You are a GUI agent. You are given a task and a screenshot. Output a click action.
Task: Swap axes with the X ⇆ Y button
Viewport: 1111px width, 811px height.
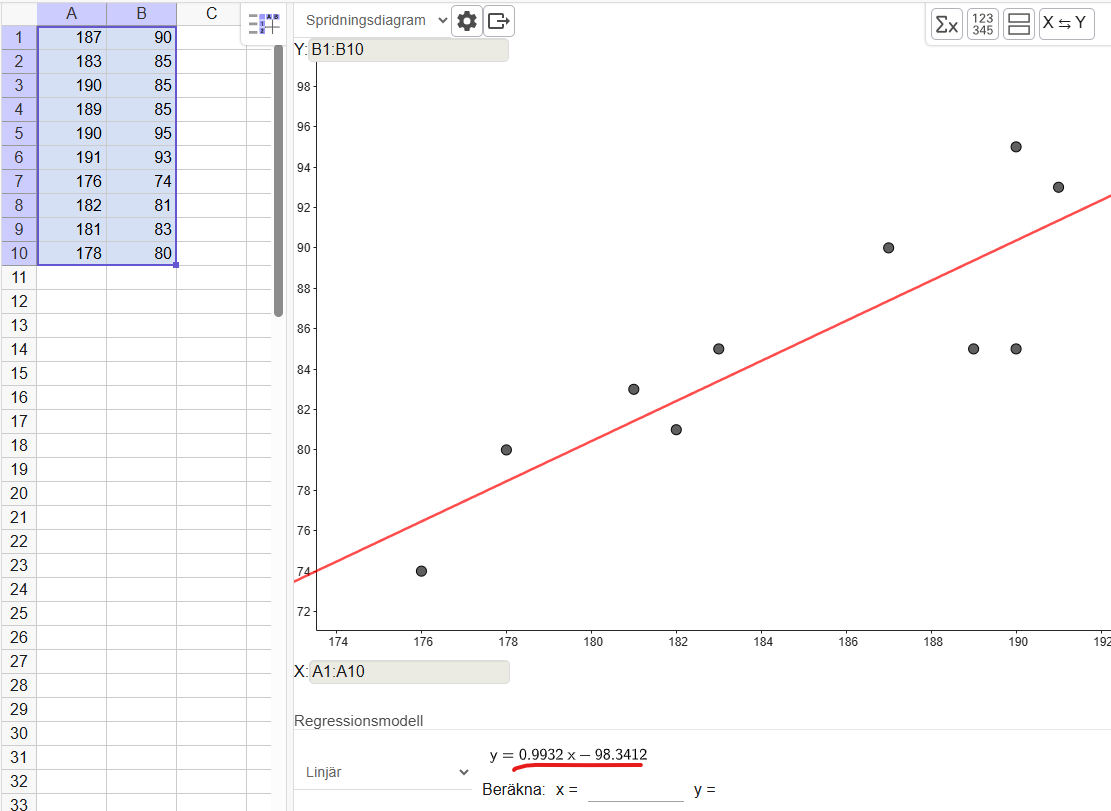tap(1066, 24)
